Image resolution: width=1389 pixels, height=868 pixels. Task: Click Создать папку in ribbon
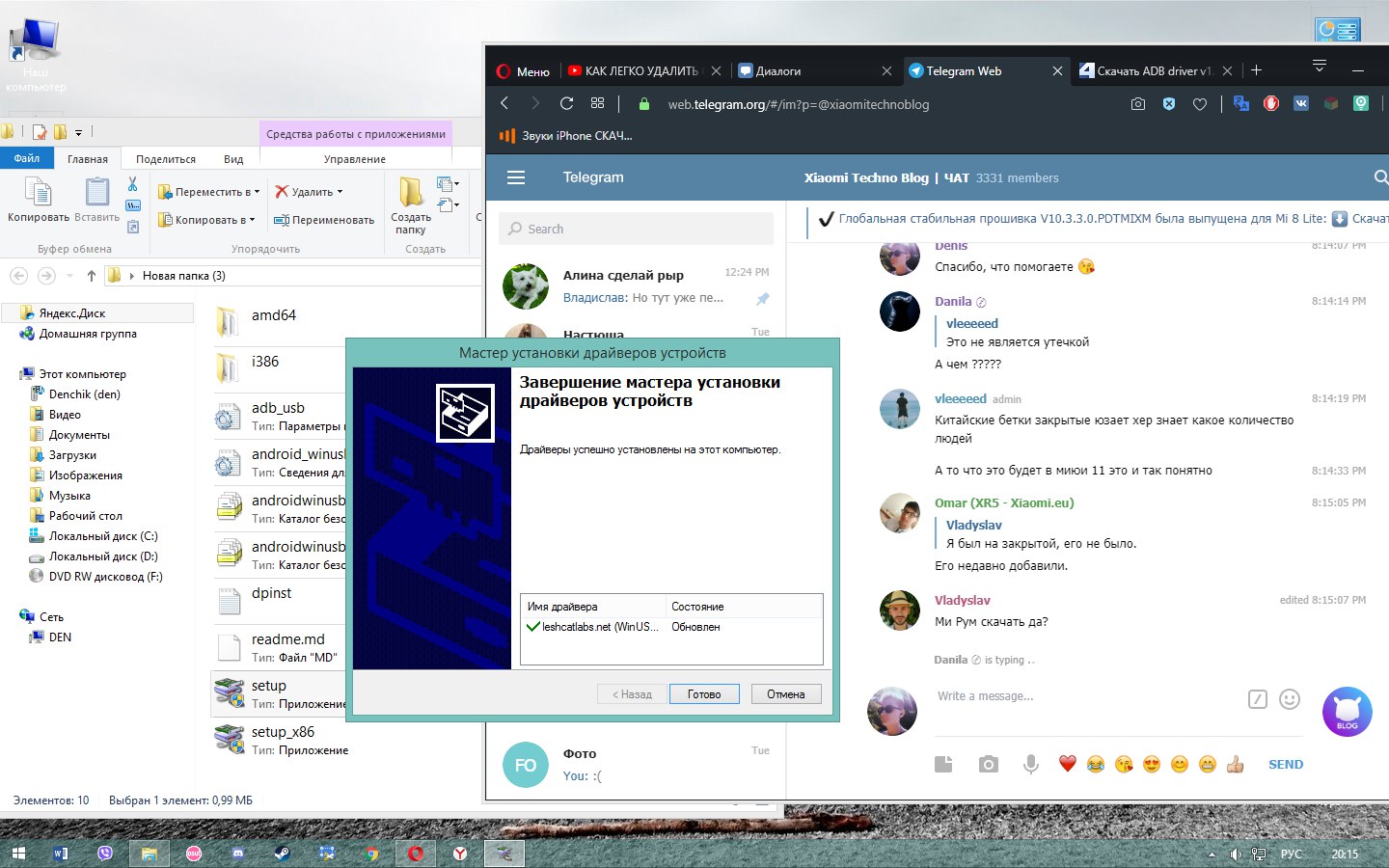411,205
